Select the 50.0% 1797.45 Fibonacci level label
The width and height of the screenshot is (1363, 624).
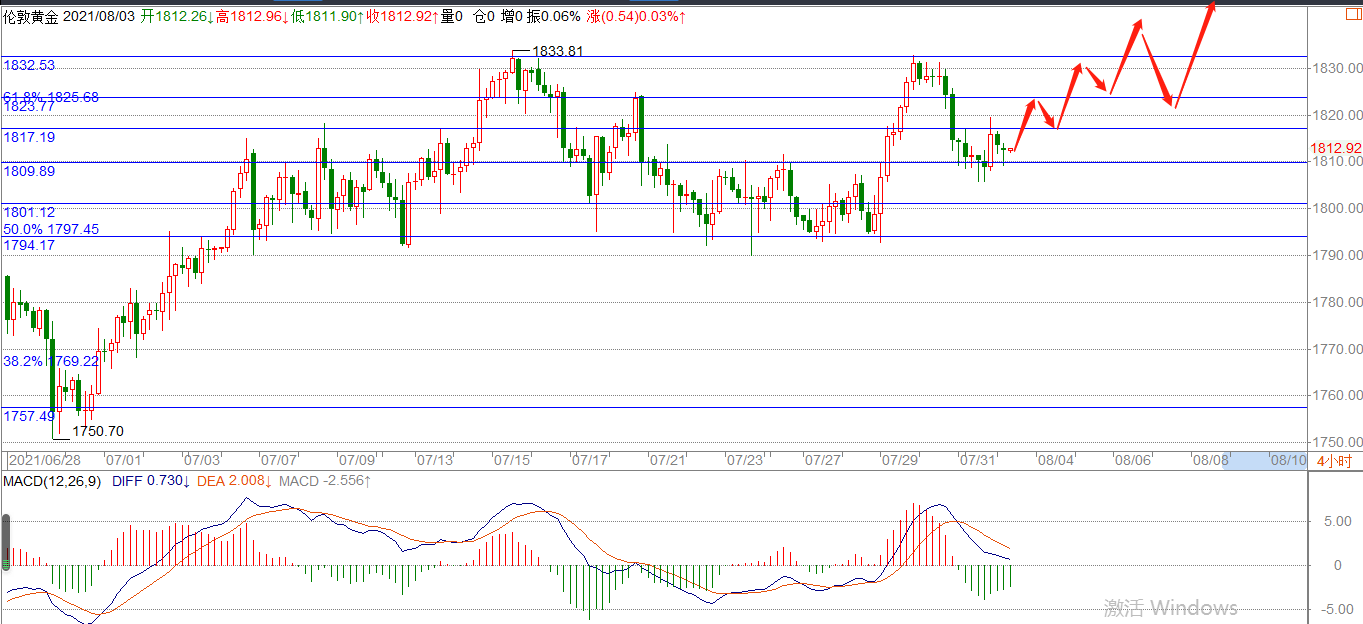(x=51, y=229)
